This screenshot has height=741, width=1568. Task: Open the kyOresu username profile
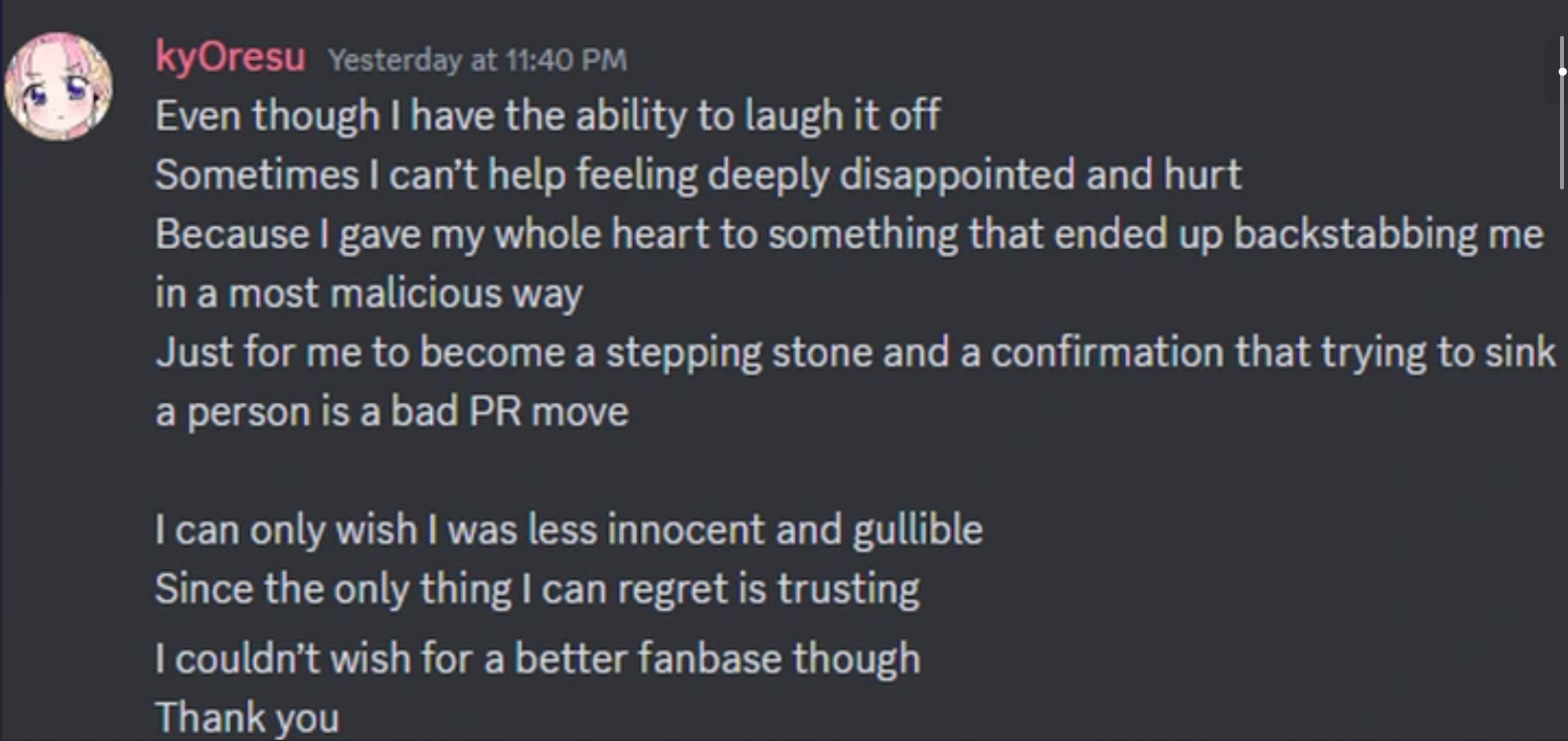click(231, 57)
